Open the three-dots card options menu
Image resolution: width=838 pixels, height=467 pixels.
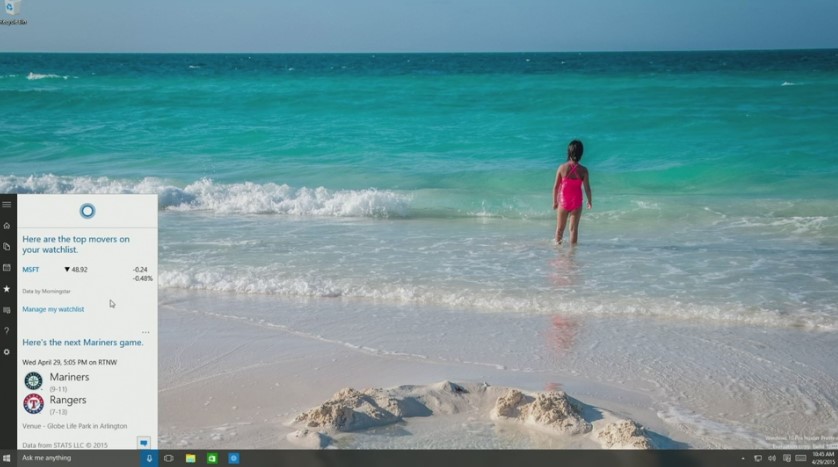click(x=146, y=332)
